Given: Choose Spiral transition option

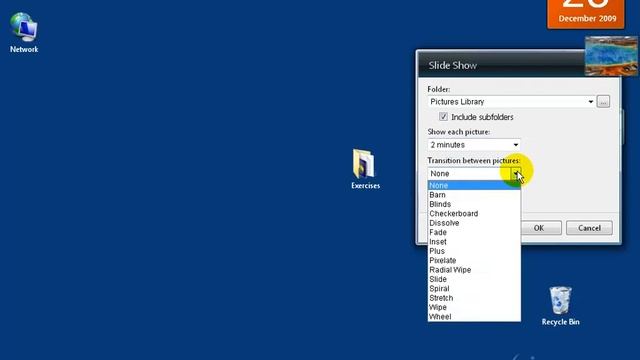Looking at the screenshot, I should (474, 289).
